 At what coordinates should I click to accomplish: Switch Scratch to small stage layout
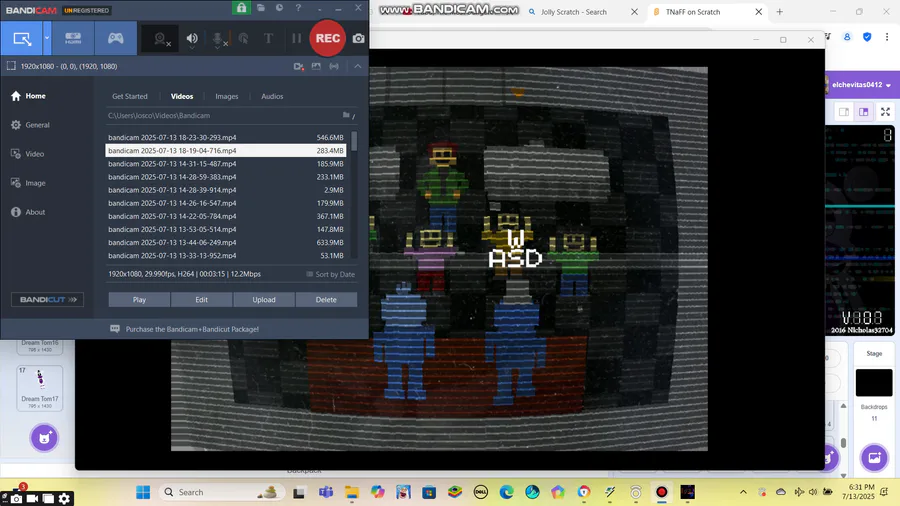coord(844,112)
